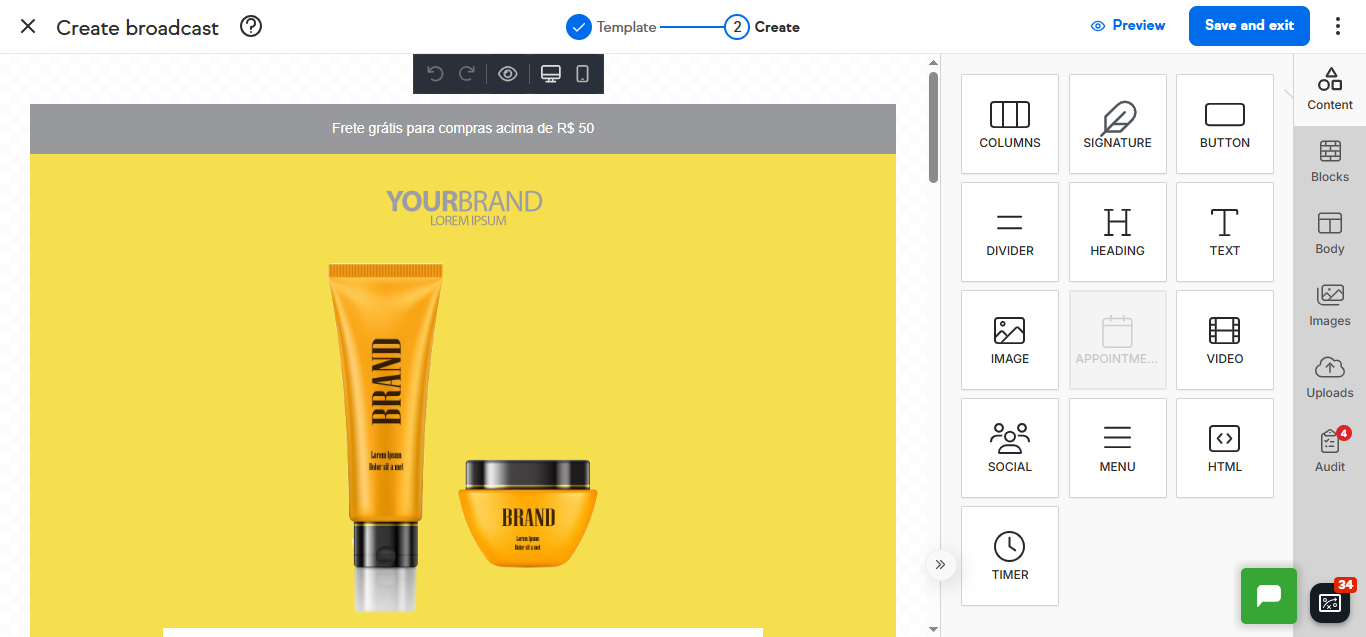Insert a Divider block
This screenshot has width=1366, height=637.
point(1009,231)
